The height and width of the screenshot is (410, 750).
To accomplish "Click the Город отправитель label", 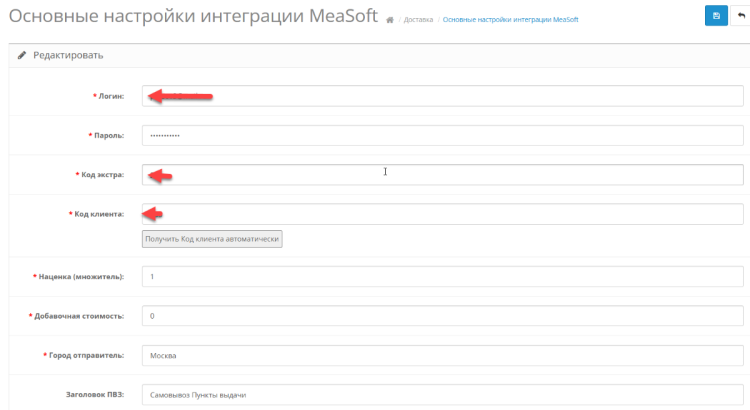I will [x=86, y=355].
